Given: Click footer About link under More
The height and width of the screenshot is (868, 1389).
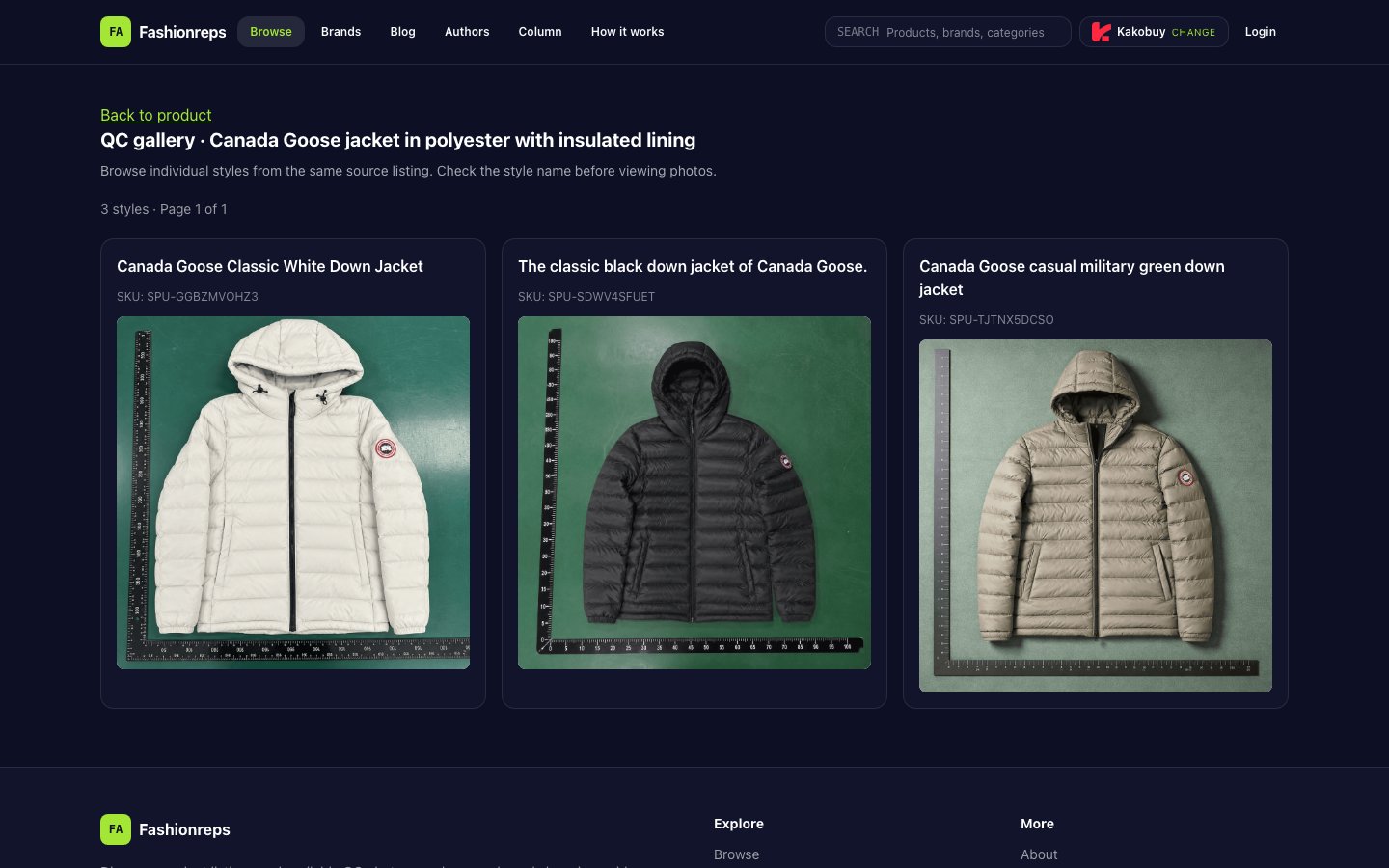Looking at the screenshot, I should point(1039,854).
